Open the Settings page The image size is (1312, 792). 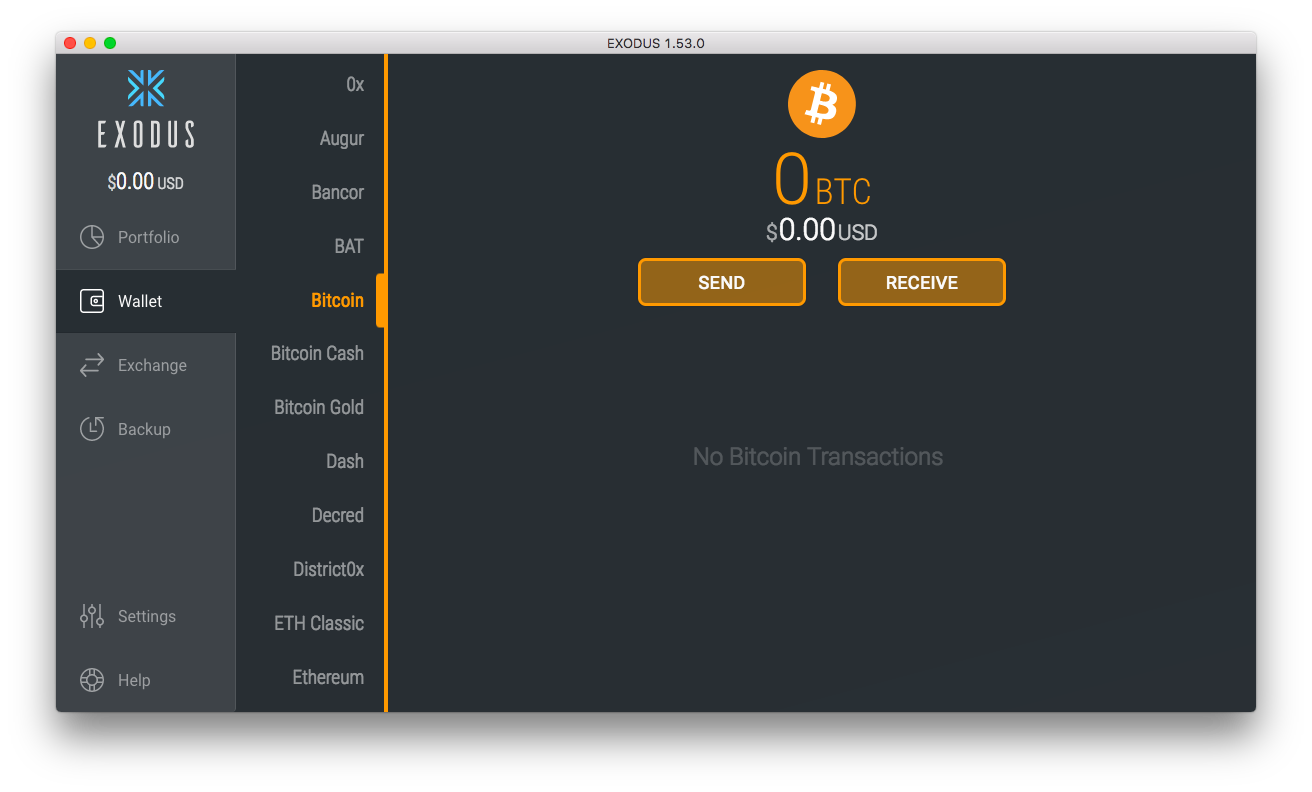point(146,616)
